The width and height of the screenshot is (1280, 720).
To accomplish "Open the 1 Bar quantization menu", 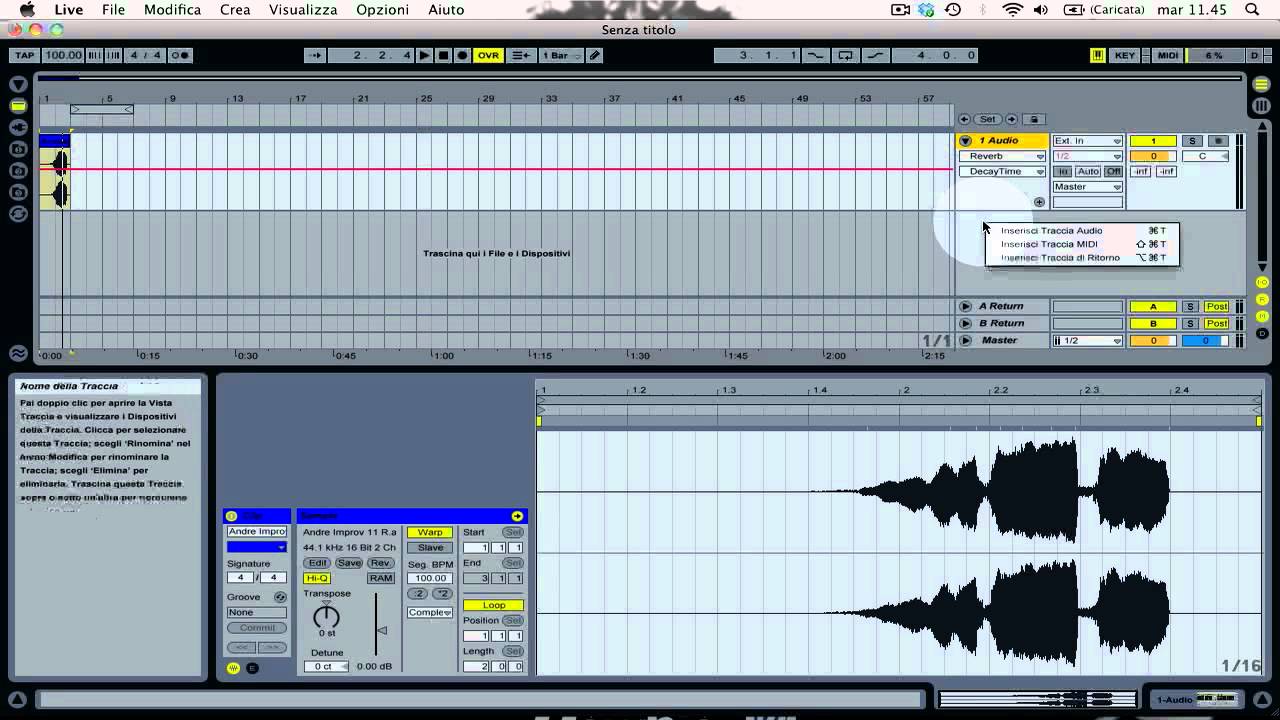I will [x=560, y=55].
